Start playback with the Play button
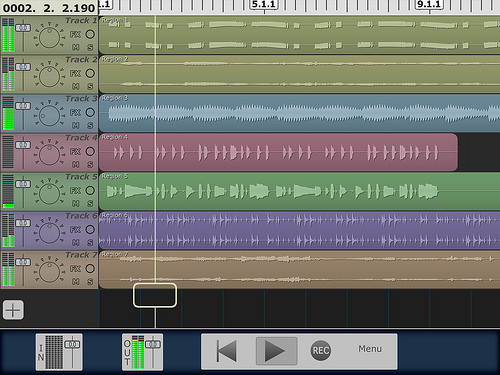Image resolution: width=500 pixels, height=375 pixels. [276, 351]
